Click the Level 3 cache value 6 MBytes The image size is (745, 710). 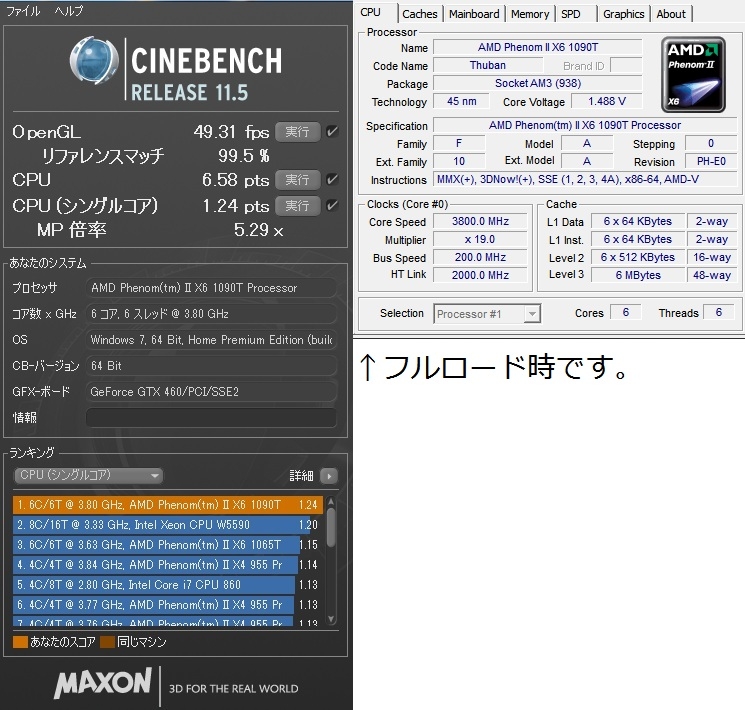point(638,275)
